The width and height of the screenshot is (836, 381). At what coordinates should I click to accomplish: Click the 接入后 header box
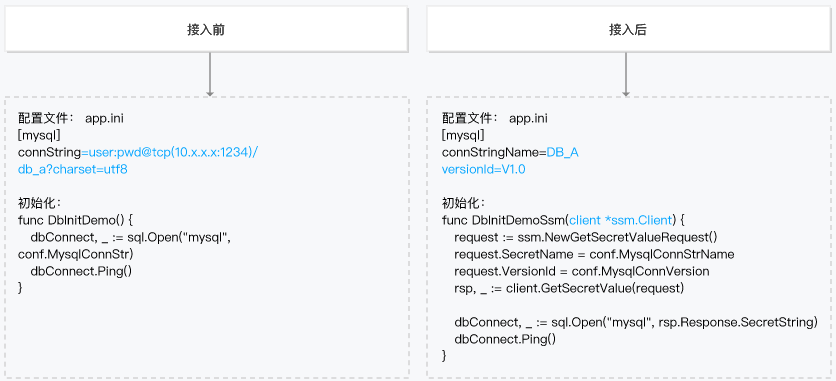(628, 29)
